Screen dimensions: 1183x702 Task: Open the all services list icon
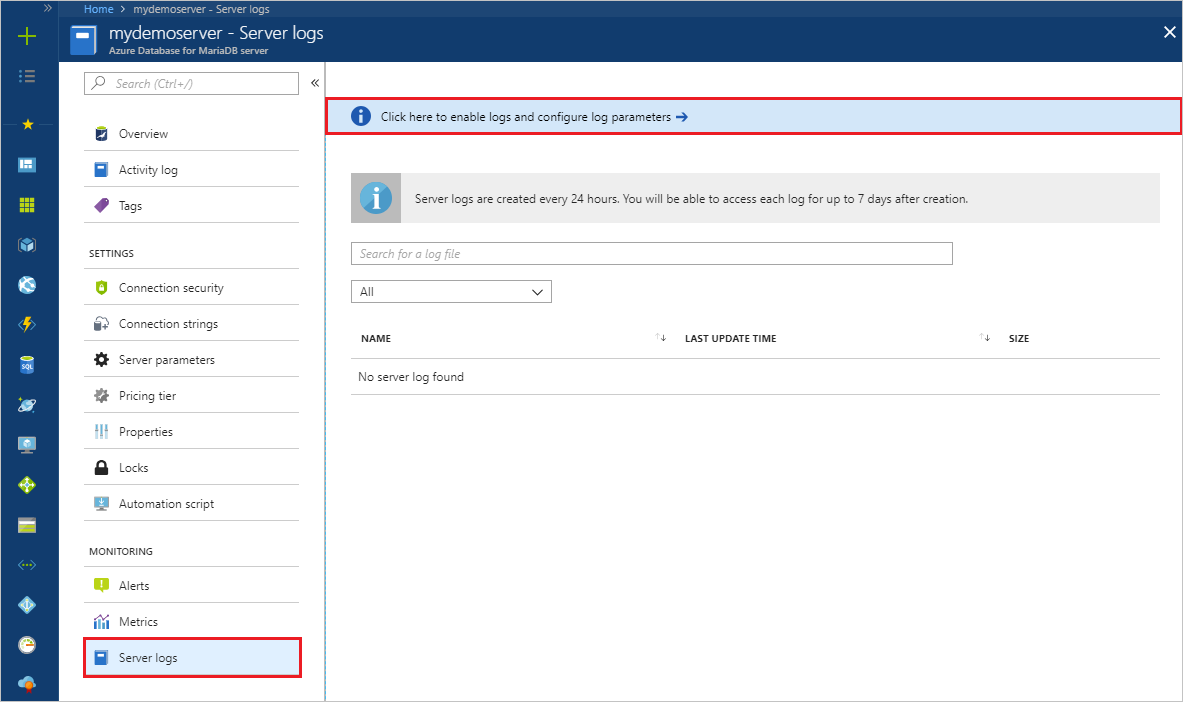(x=27, y=75)
